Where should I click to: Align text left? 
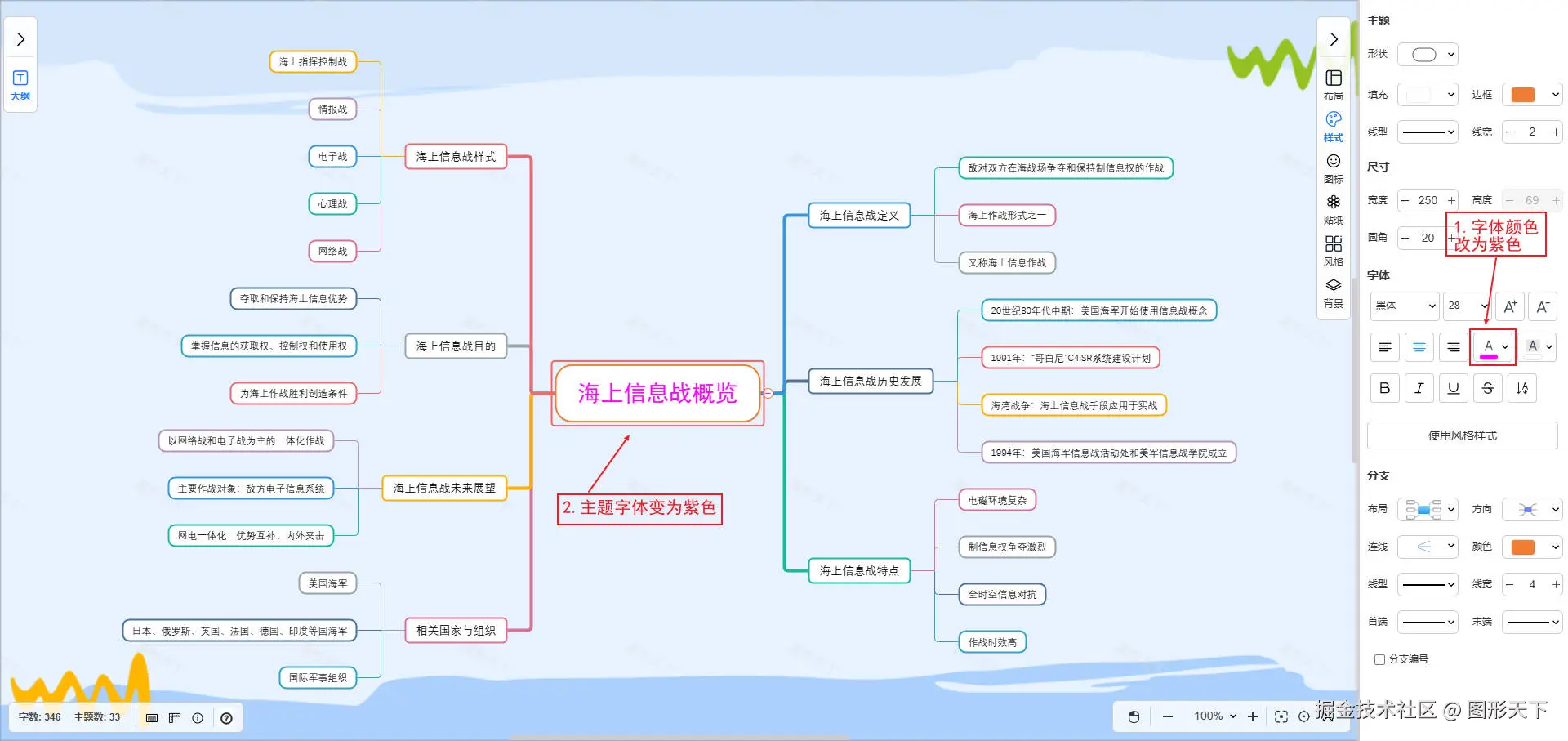(x=1385, y=347)
